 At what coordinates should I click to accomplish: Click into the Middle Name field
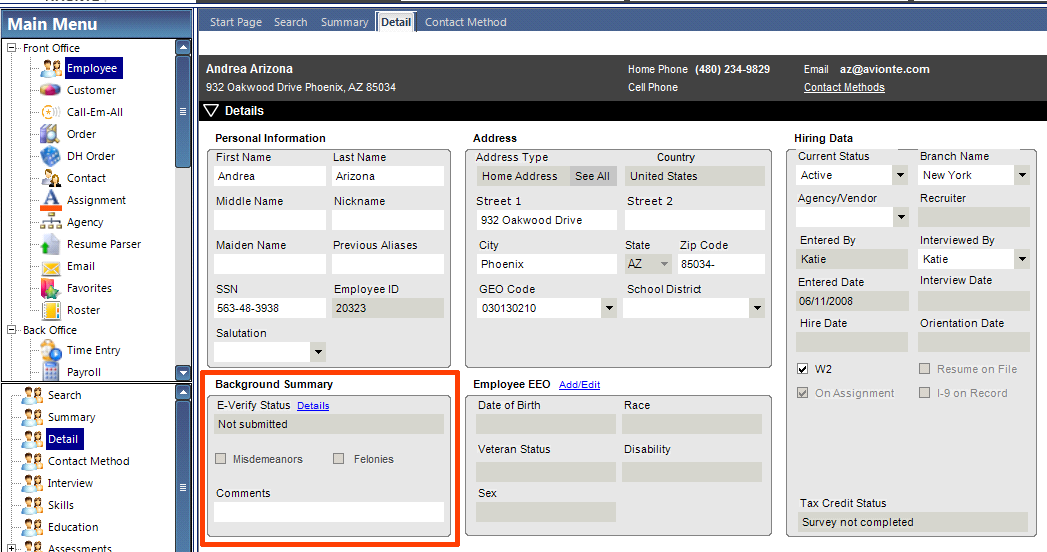click(x=270, y=220)
